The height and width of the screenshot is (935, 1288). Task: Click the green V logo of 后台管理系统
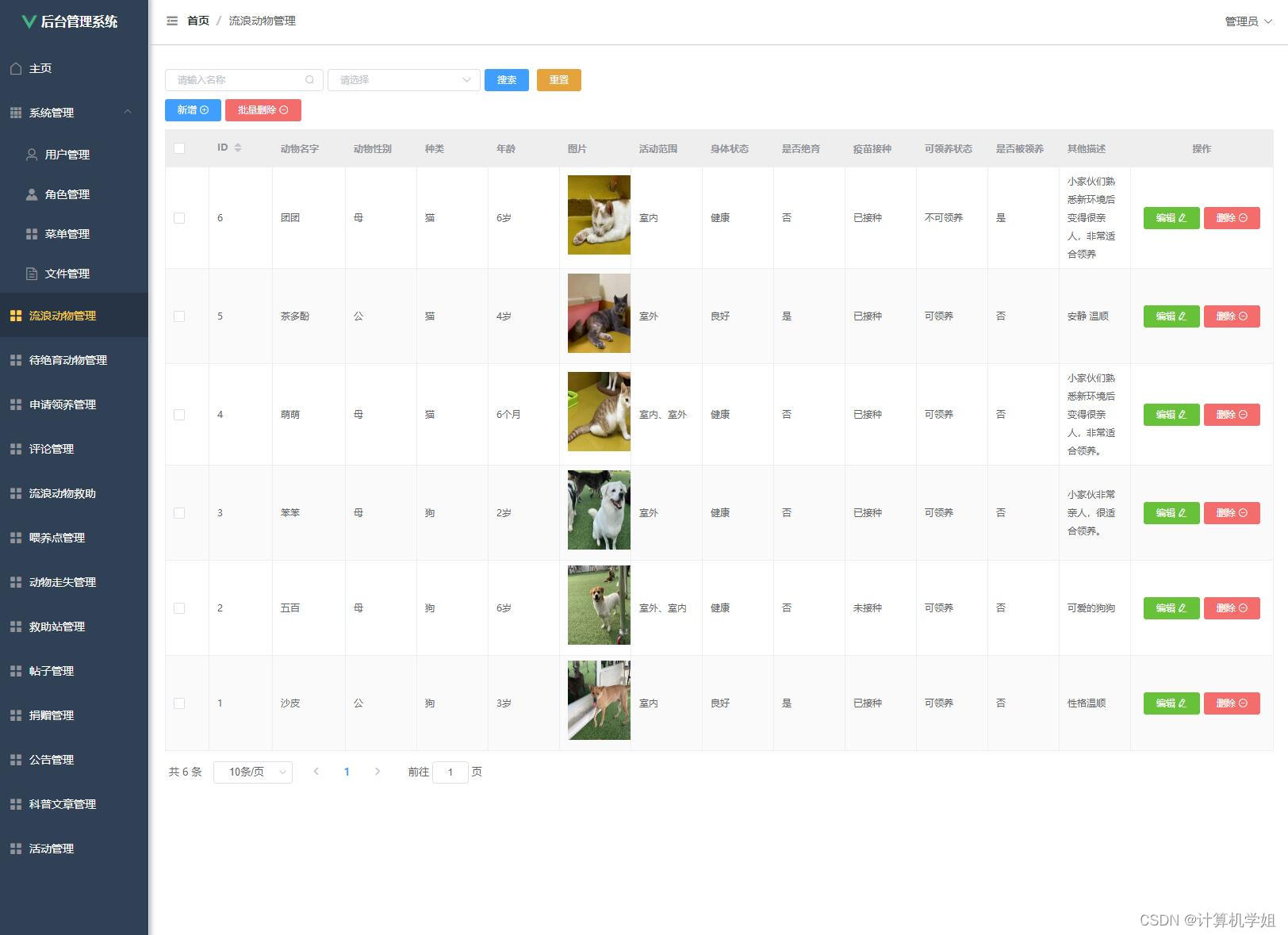point(29,21)
